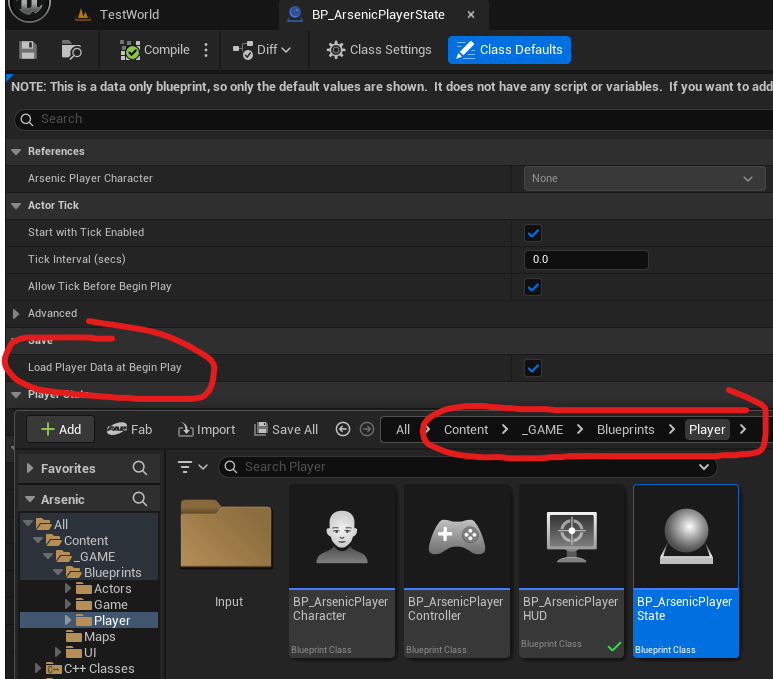The image size is (773, 679).
Task: Click the _GAME breadcrumb
Action: 542,429
